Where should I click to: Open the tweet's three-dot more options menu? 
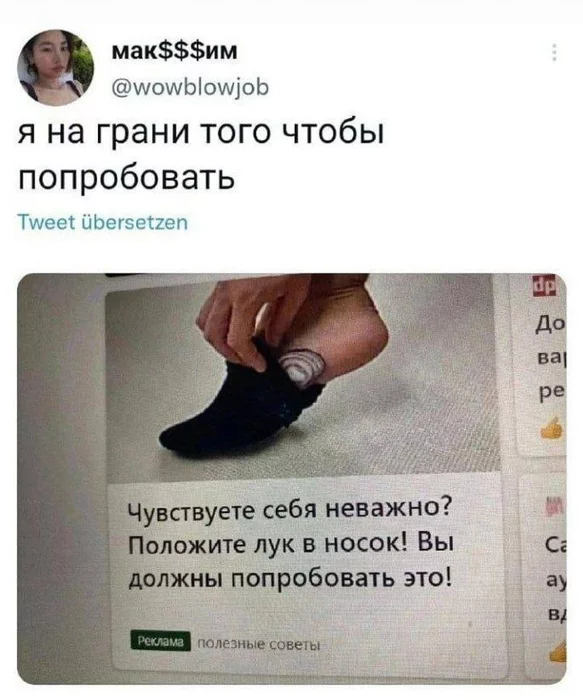coord(554,53)
